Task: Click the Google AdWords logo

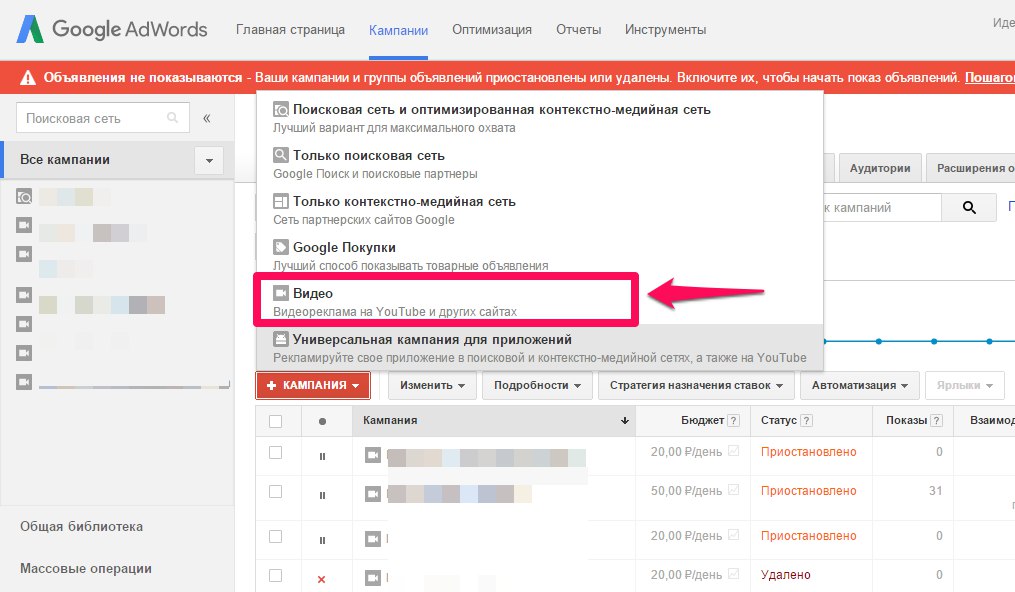Action: [112, 29]
